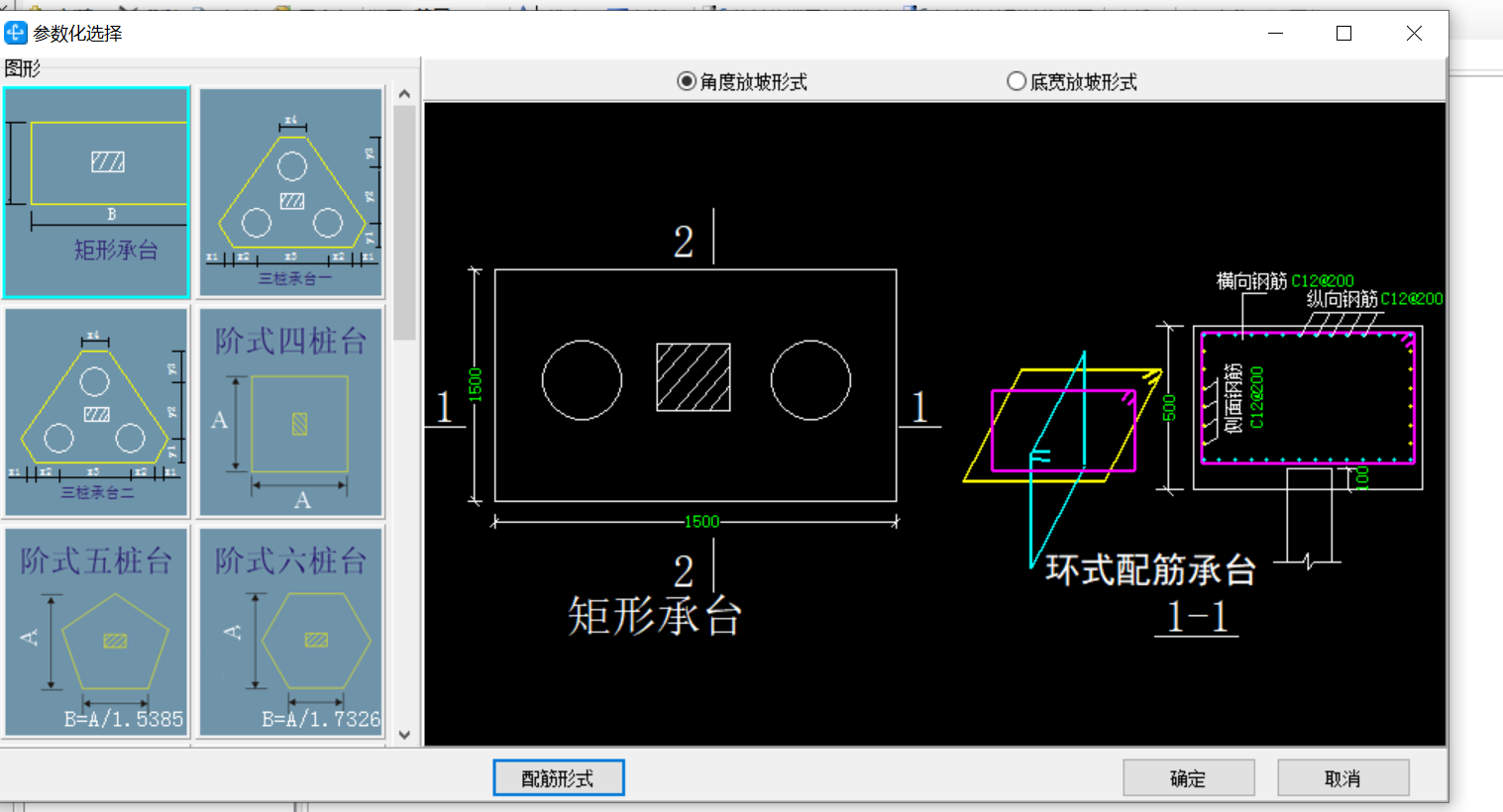Maximize the 参数化选择 window

(1344, 34)
